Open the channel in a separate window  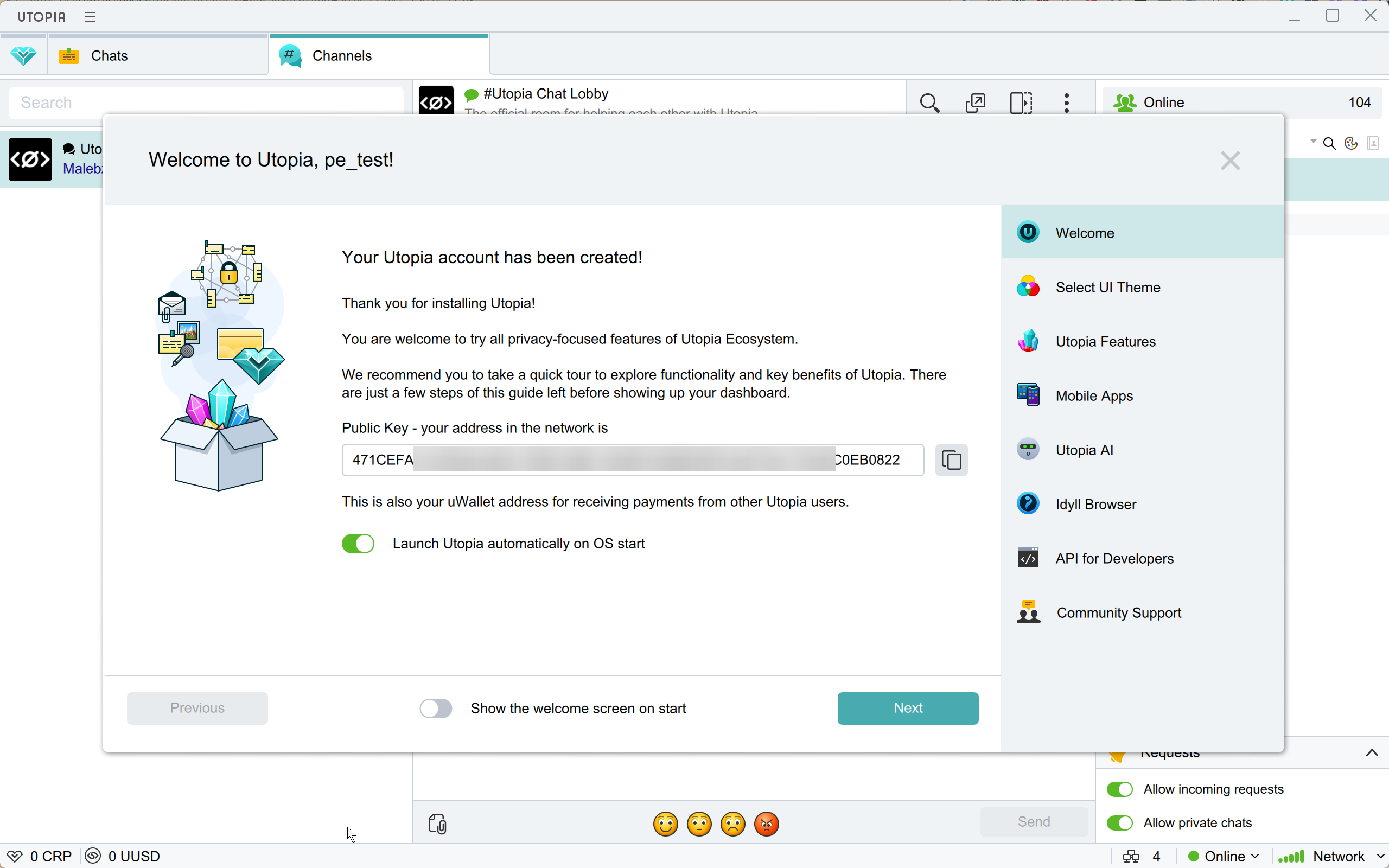[975, 103]
